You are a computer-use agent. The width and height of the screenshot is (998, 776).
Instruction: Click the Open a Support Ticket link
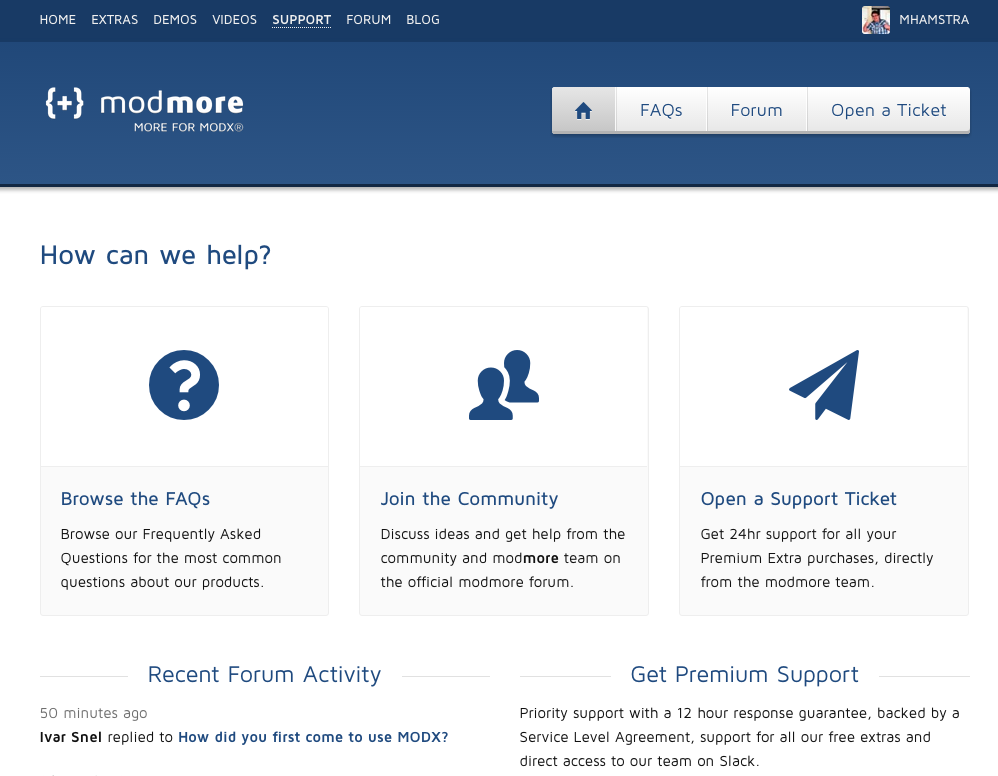click(x=797, y=498)
